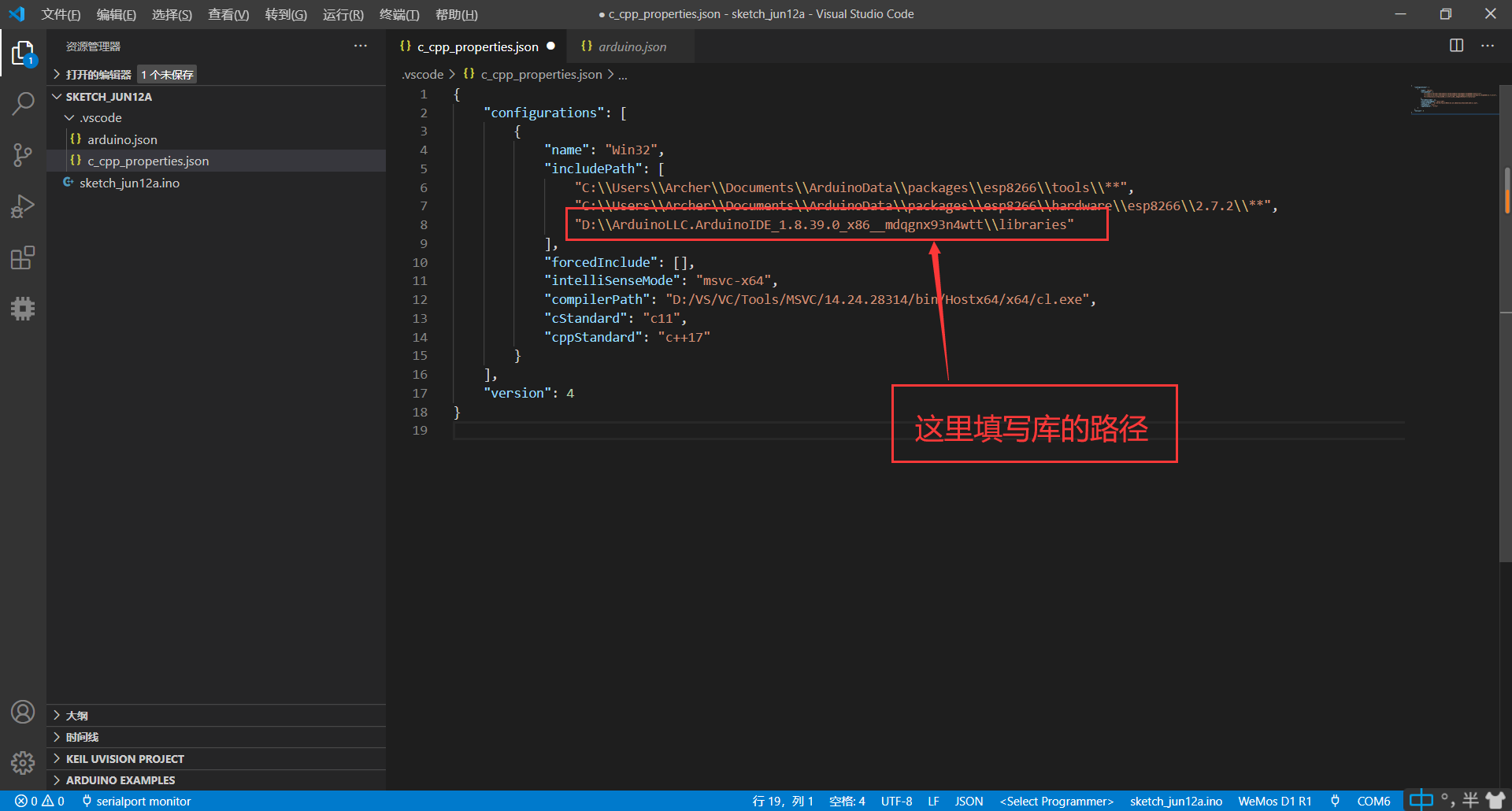Expand the KEIL UVISION PROJECT section
This screenshot has width=1512, height=811.
pos(124,758)
